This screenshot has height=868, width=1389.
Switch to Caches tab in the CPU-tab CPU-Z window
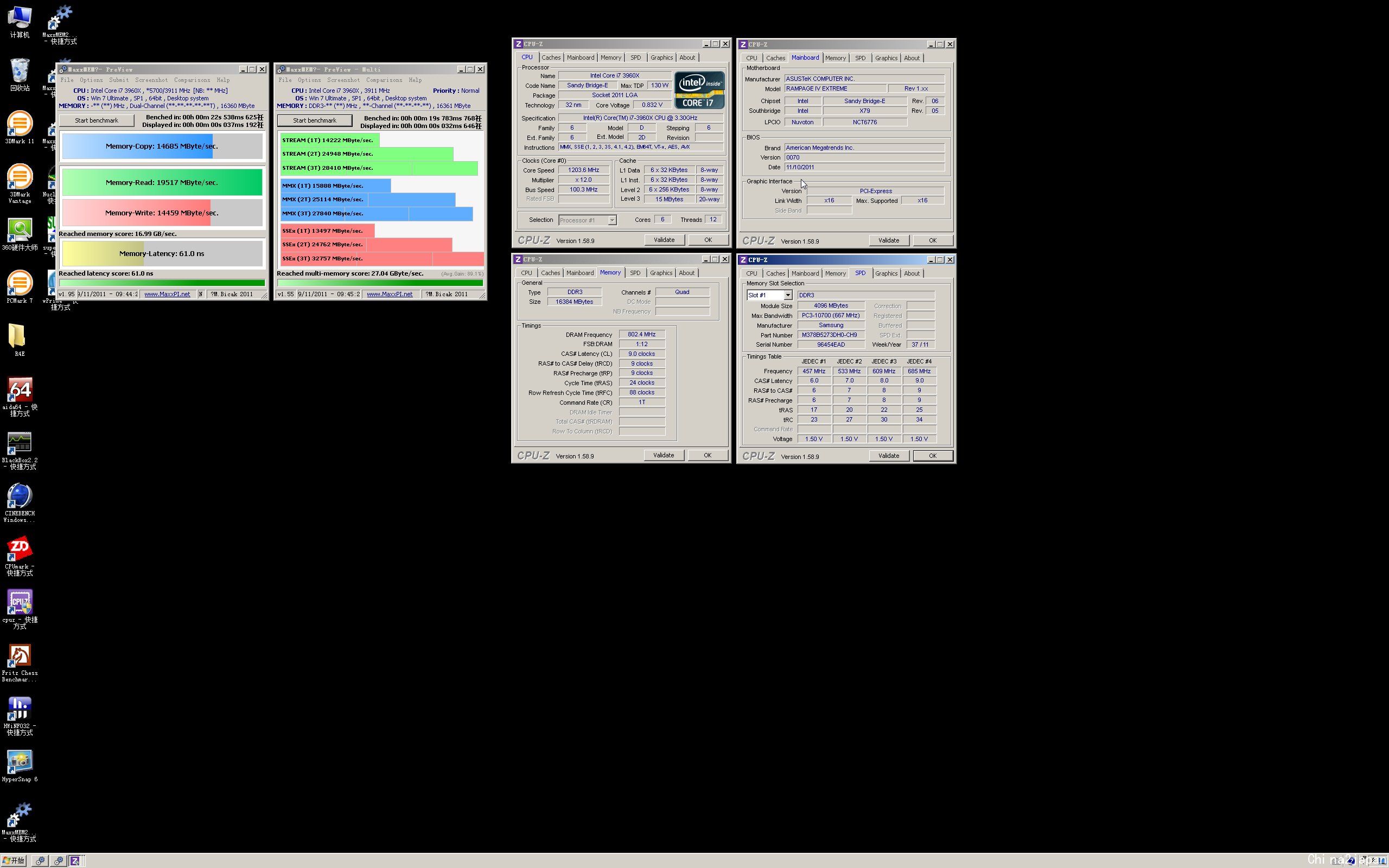point(551,58)
